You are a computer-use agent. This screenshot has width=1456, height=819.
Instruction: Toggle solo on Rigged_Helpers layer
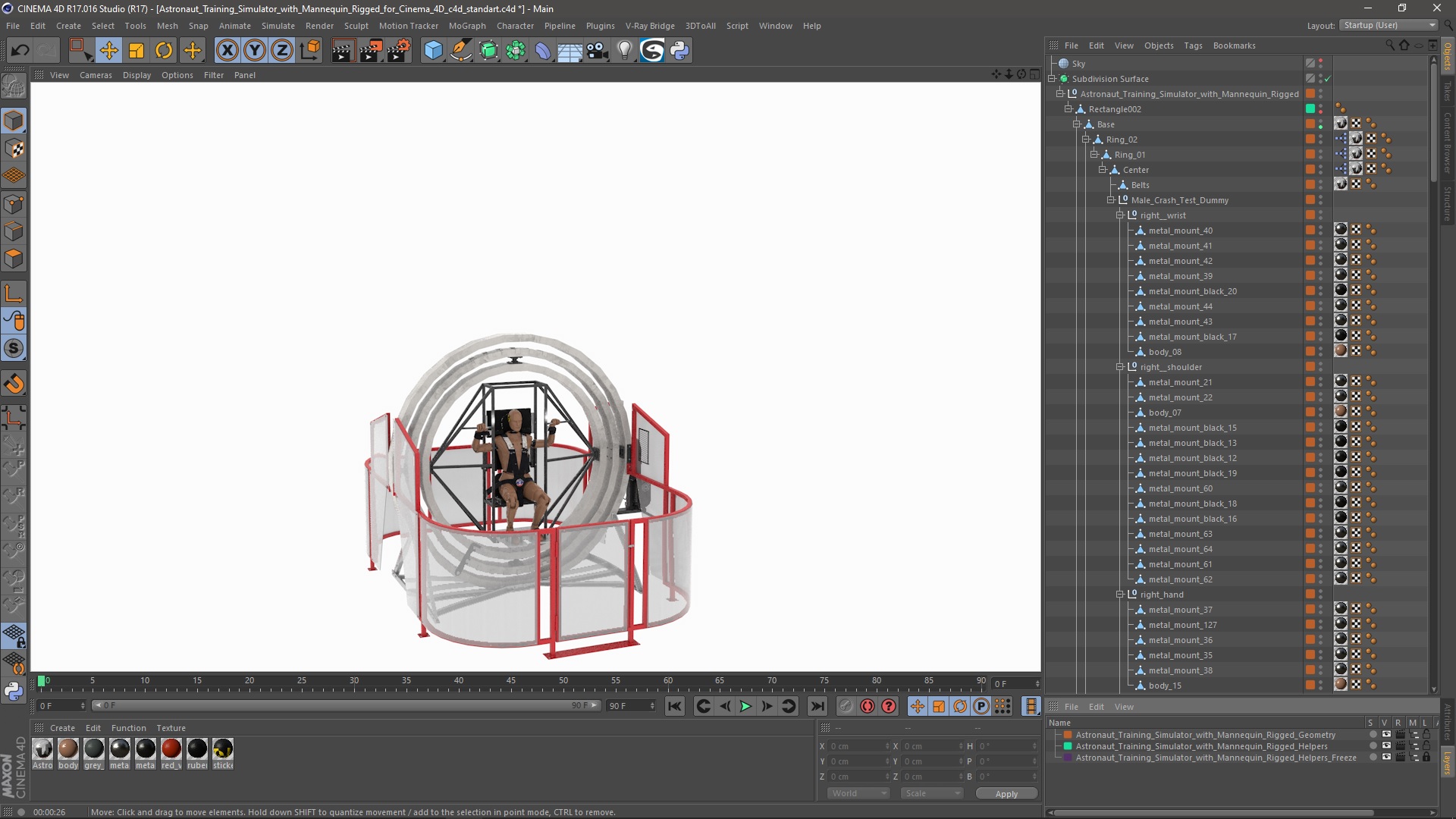(x=1373, y=746)
